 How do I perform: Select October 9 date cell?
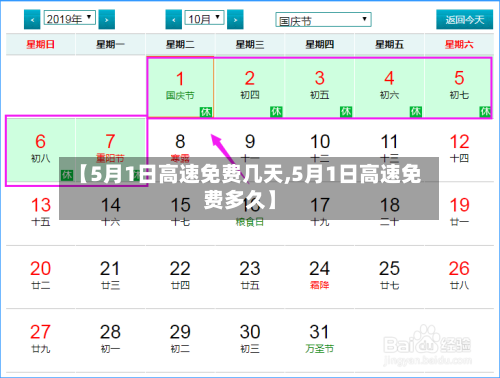coord(250,150)
